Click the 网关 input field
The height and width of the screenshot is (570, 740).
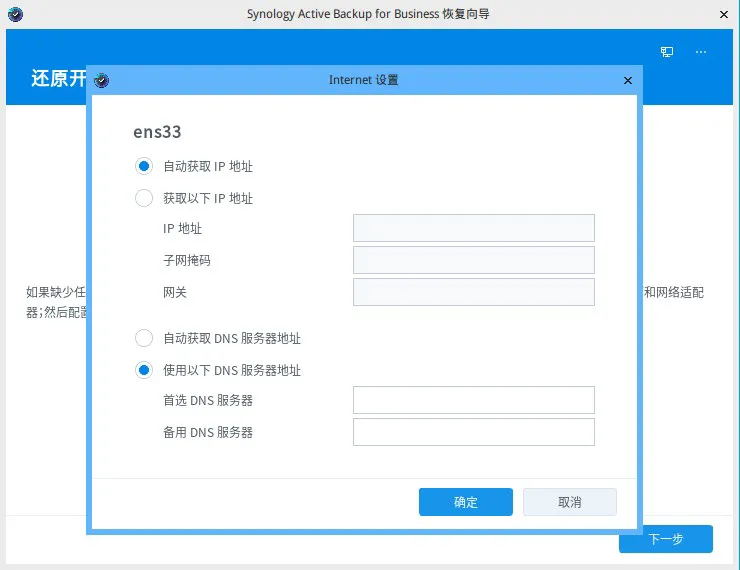tap(474, 292)
